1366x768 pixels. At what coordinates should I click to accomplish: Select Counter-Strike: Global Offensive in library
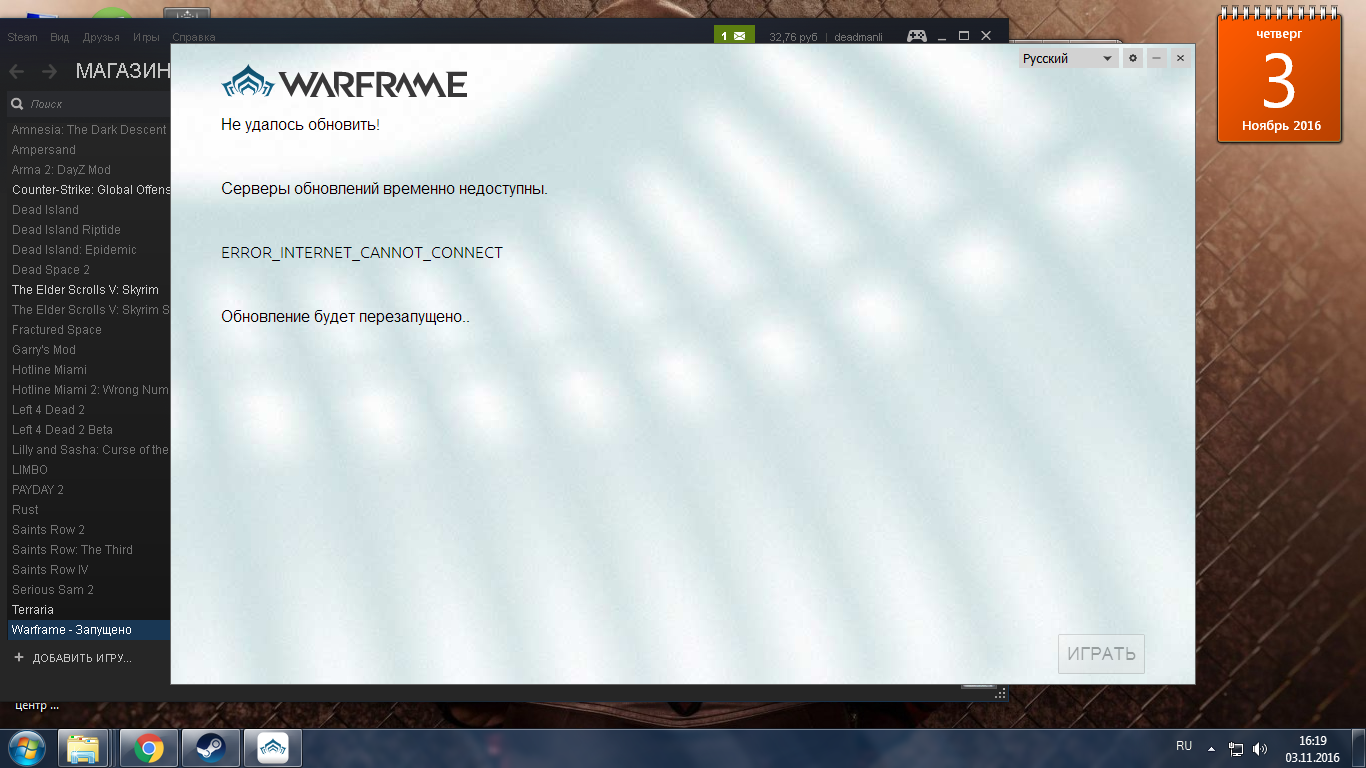pos(89,190)
